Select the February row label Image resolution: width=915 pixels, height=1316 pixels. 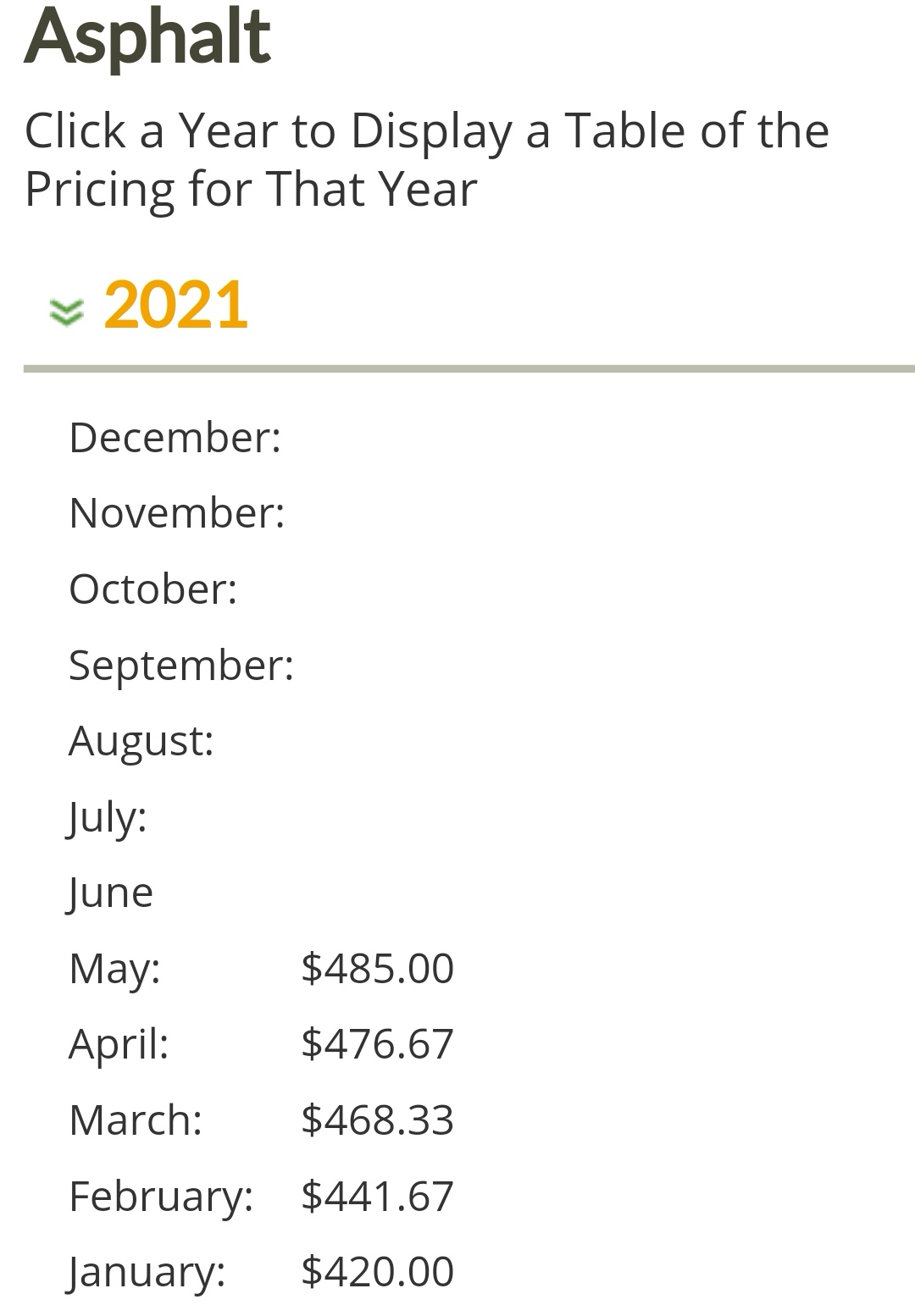161,1196
